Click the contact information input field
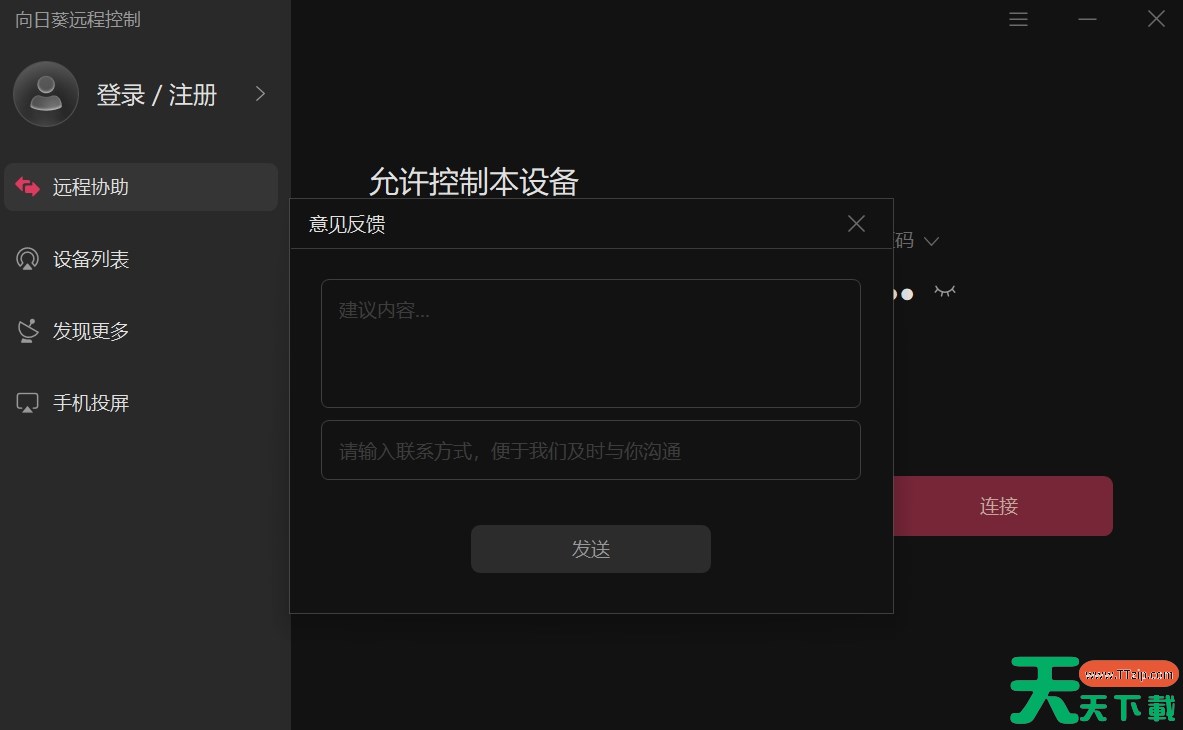The height and width of the screenshot is (730, 1183). [x=590, y=451]
